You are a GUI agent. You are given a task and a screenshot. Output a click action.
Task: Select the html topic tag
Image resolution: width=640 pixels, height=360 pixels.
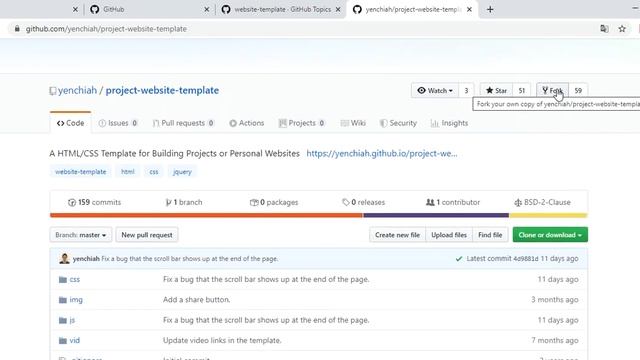pyautogui.click(x=128, y=171)
